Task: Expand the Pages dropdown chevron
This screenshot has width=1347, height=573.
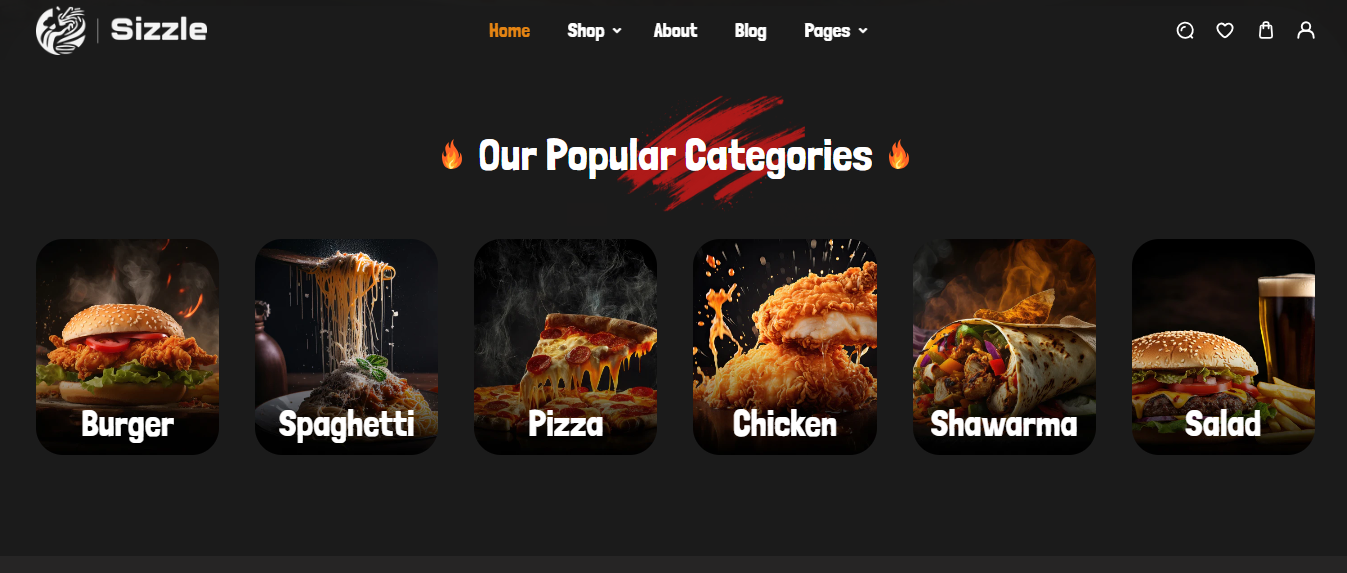Action: pyautogui.click(x=863, y=31)
